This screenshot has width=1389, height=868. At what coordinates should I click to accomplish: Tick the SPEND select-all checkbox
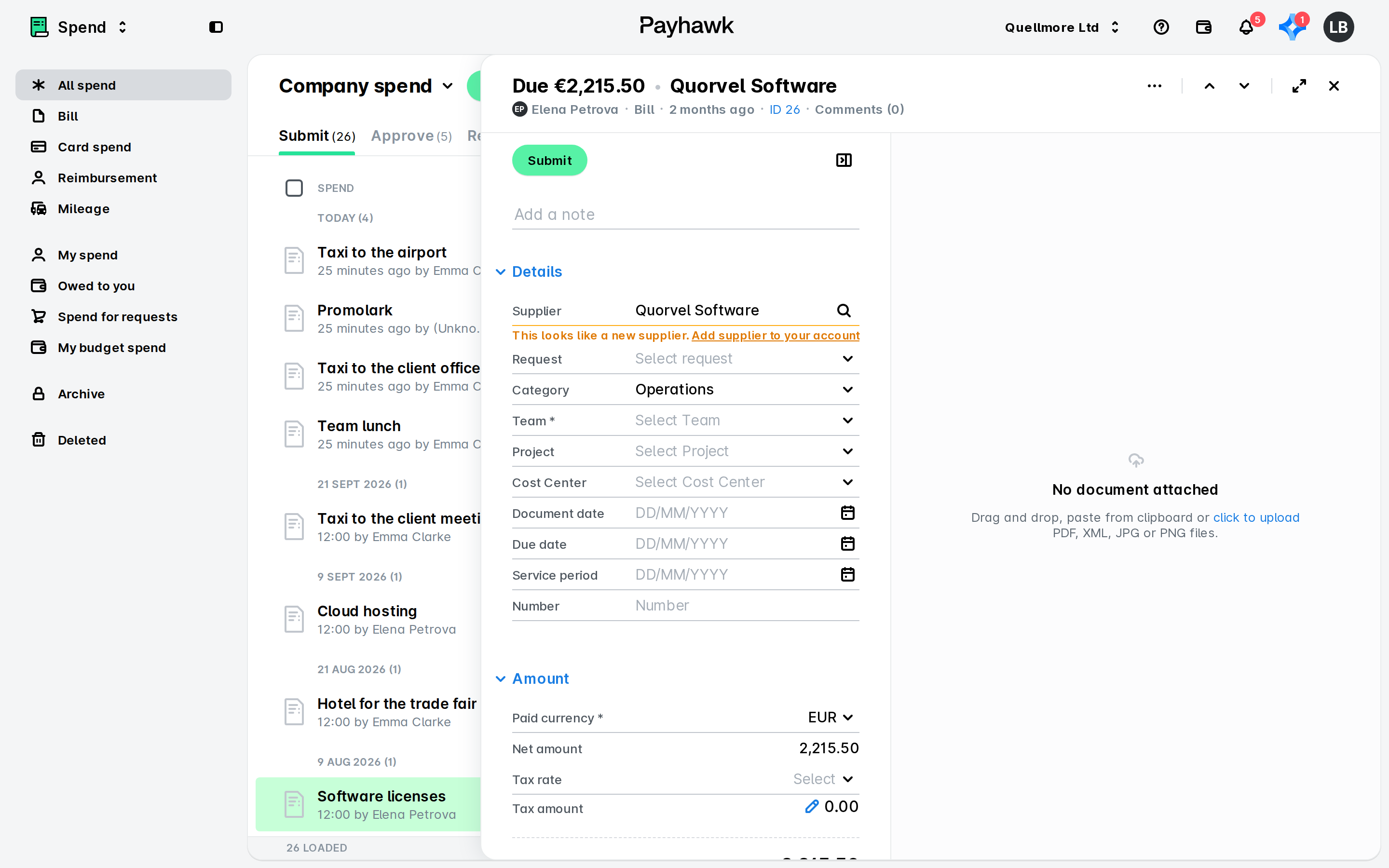294,188
